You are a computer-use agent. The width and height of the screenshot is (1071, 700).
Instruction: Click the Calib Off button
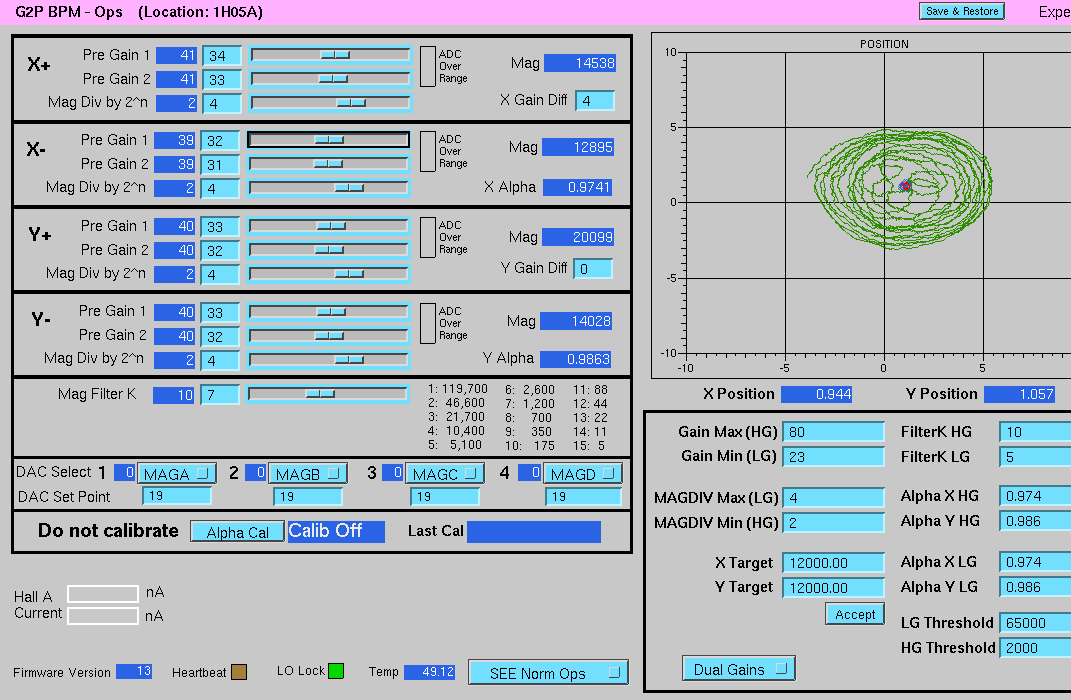(336, 531)
